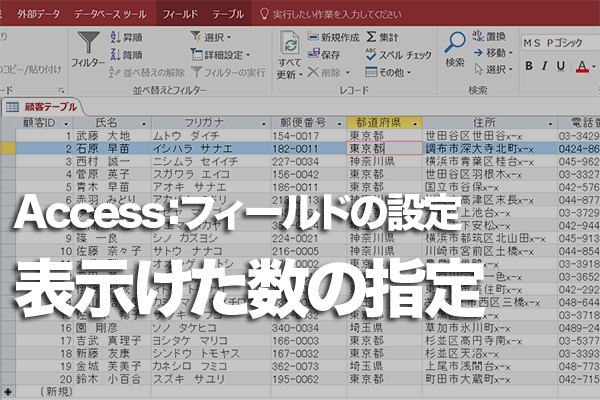Click the postal code 195-0062
Viewport: 600px width, 400px height.
click(x=308, y=379)
